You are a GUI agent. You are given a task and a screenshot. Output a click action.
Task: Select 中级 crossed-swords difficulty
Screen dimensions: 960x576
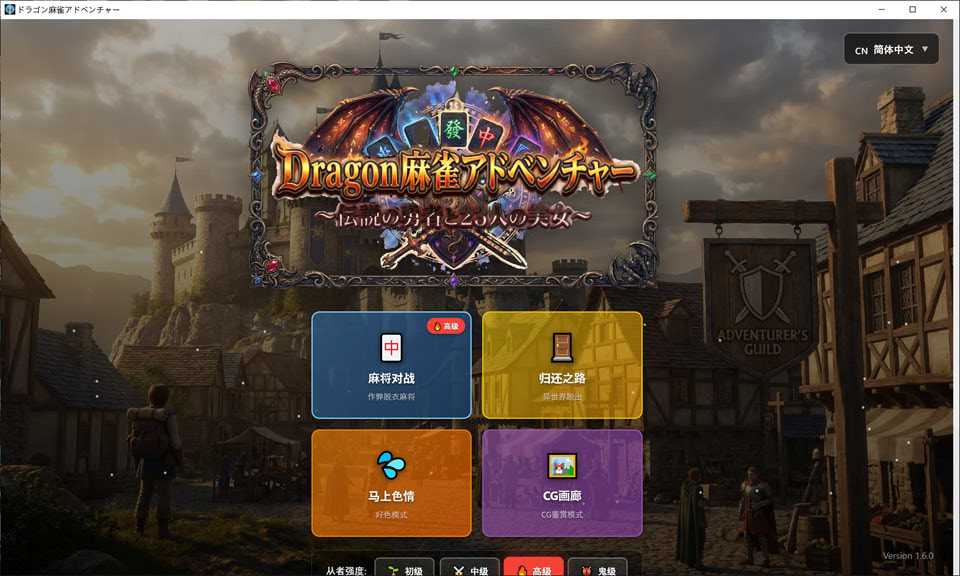469,569
